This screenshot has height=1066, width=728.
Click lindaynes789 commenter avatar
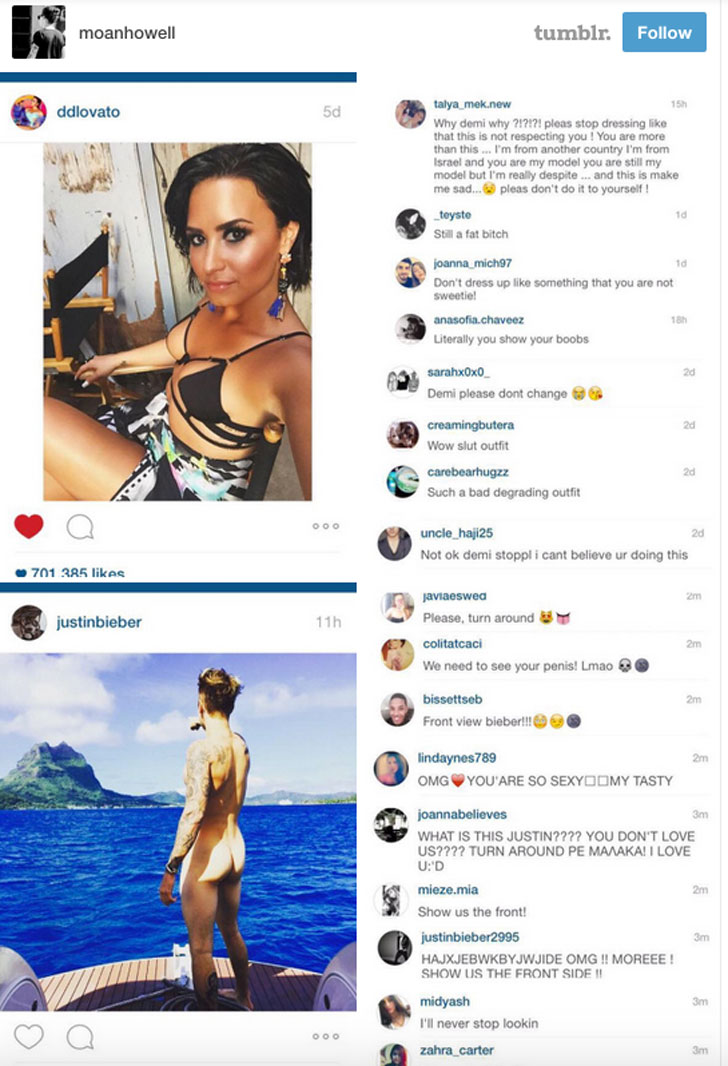(x=391, y=768)
